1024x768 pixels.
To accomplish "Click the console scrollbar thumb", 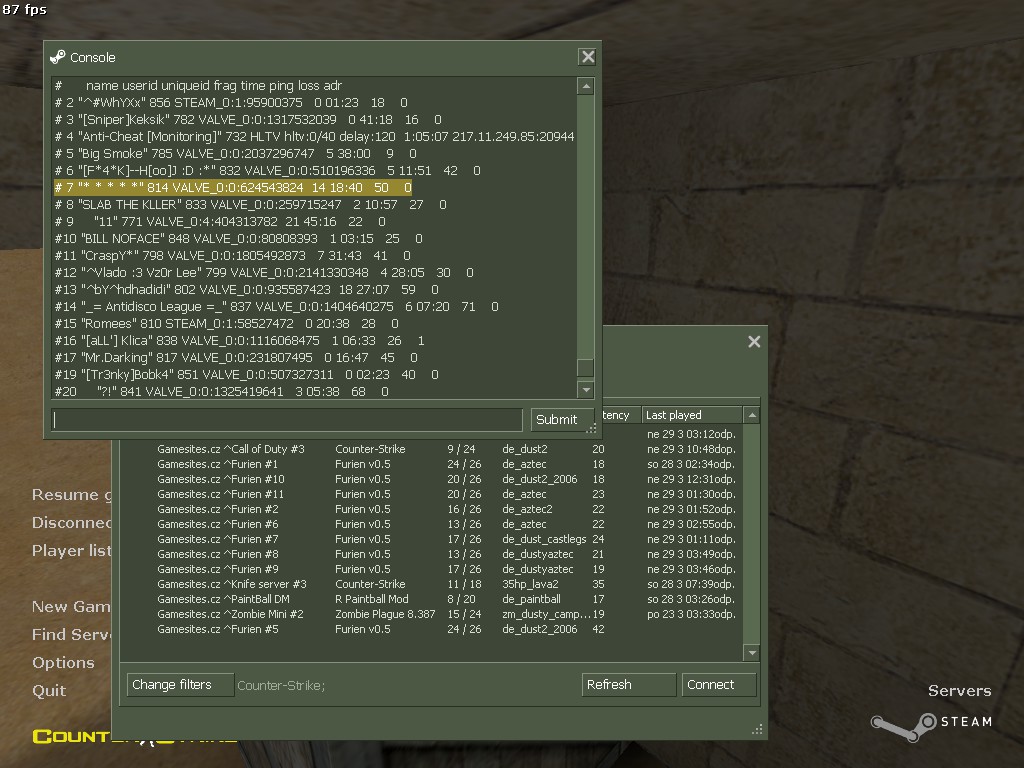I will [x=586, y=368].
